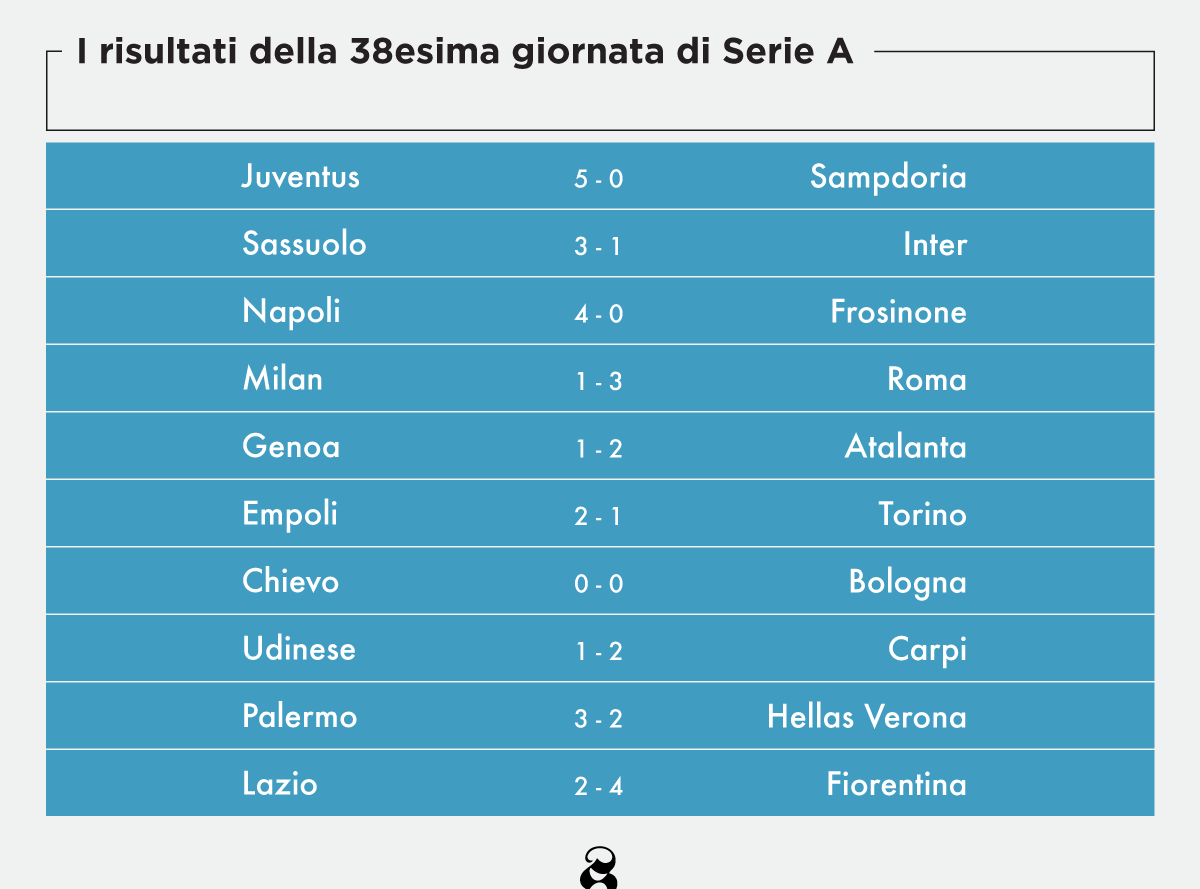The height and width of the screenshot is (889, 1200).
Task: Click the Frosinone team name
Action: [898, 312]
